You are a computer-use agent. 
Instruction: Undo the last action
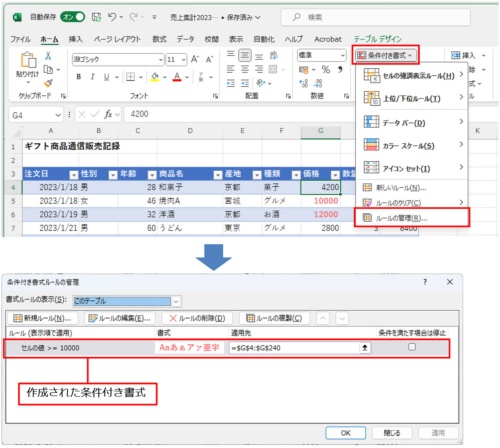[x=112, y=17]
